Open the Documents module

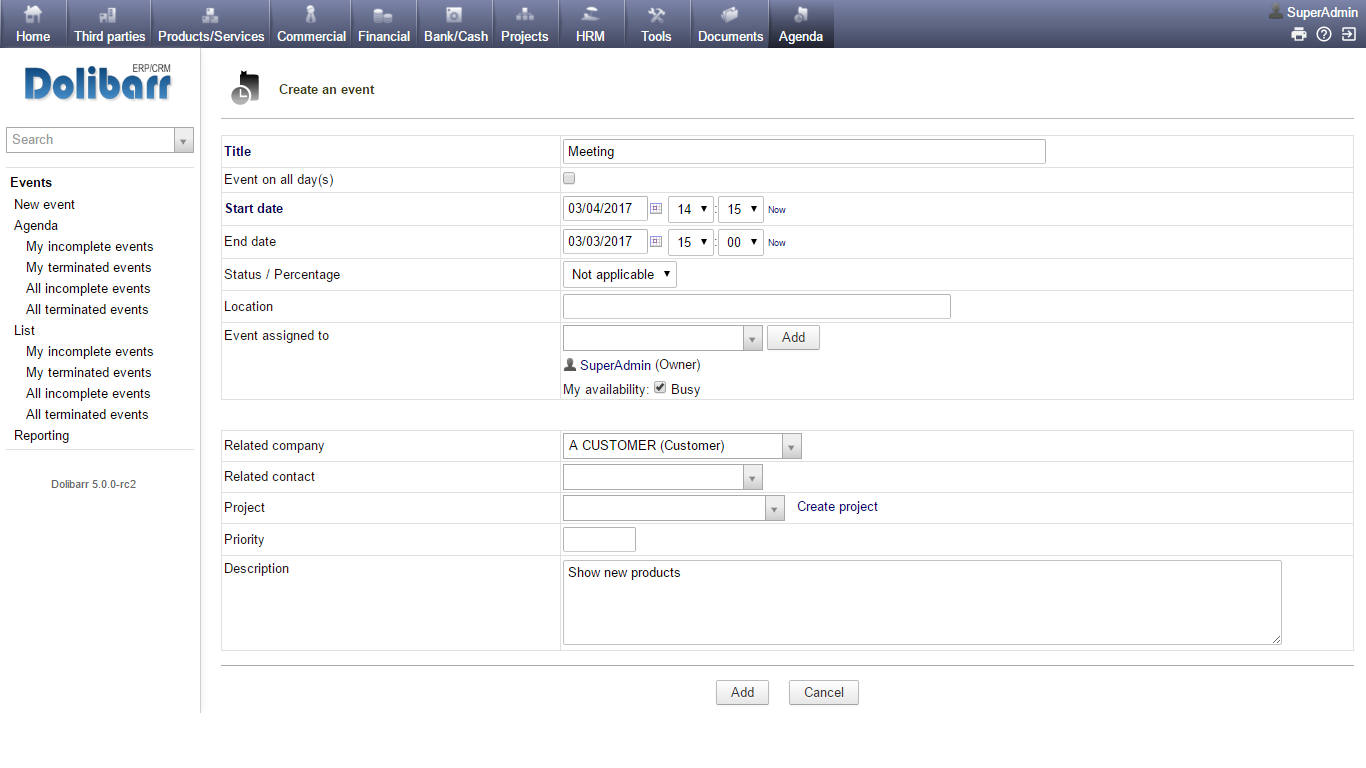tap(729, 23)
